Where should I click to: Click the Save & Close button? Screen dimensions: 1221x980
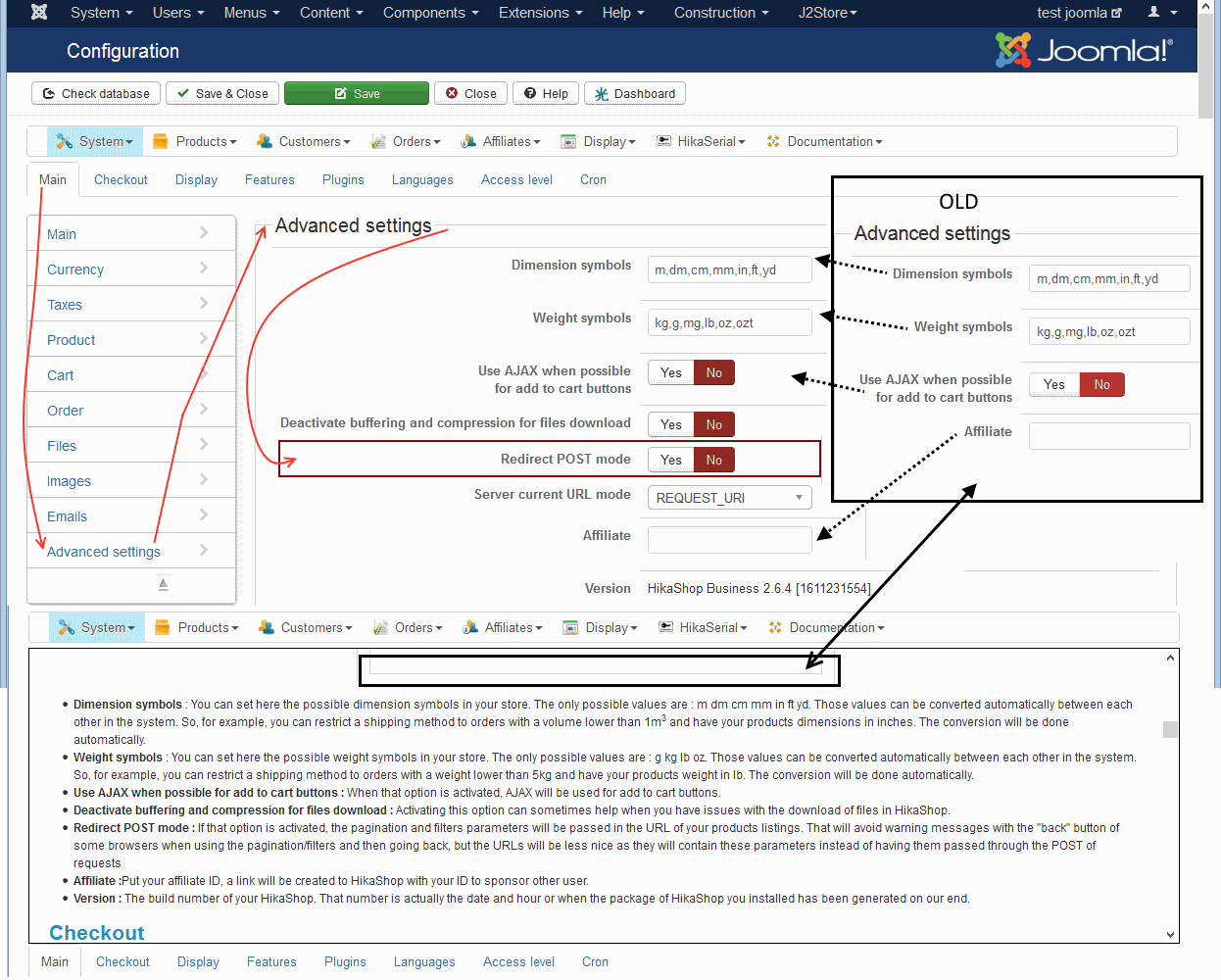222,93
